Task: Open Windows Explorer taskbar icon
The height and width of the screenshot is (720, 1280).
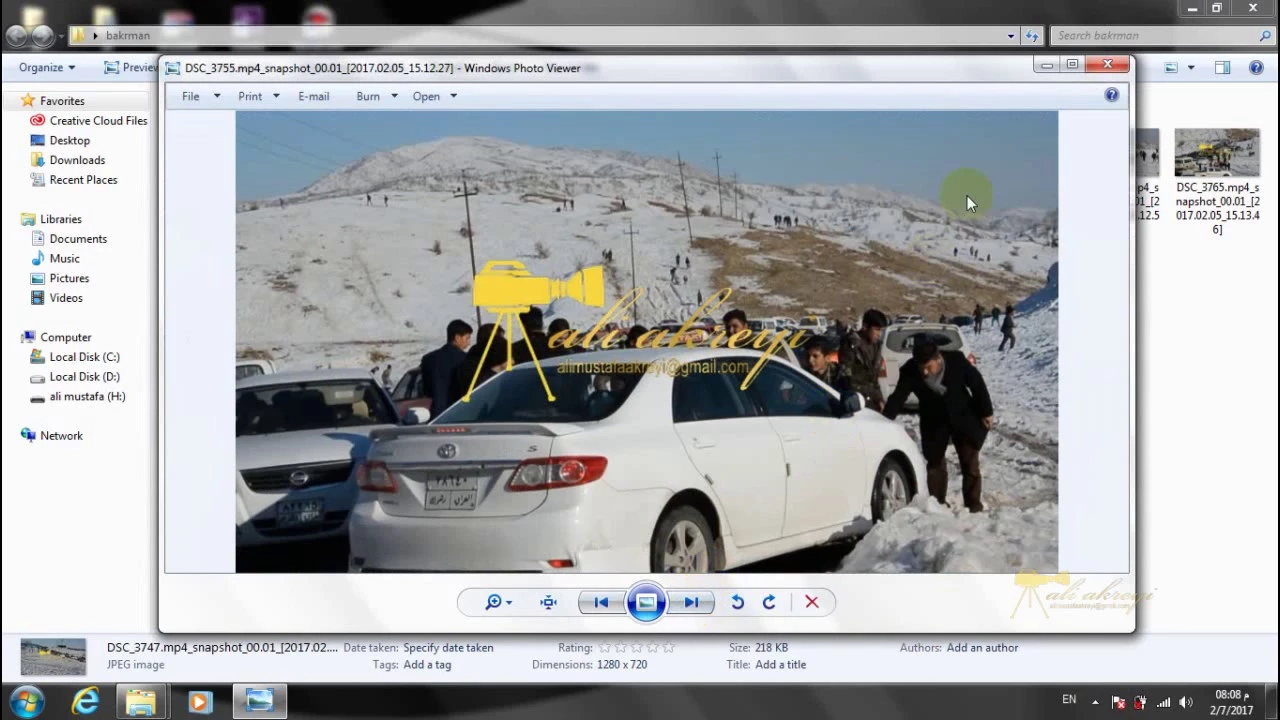Action: 141,702
